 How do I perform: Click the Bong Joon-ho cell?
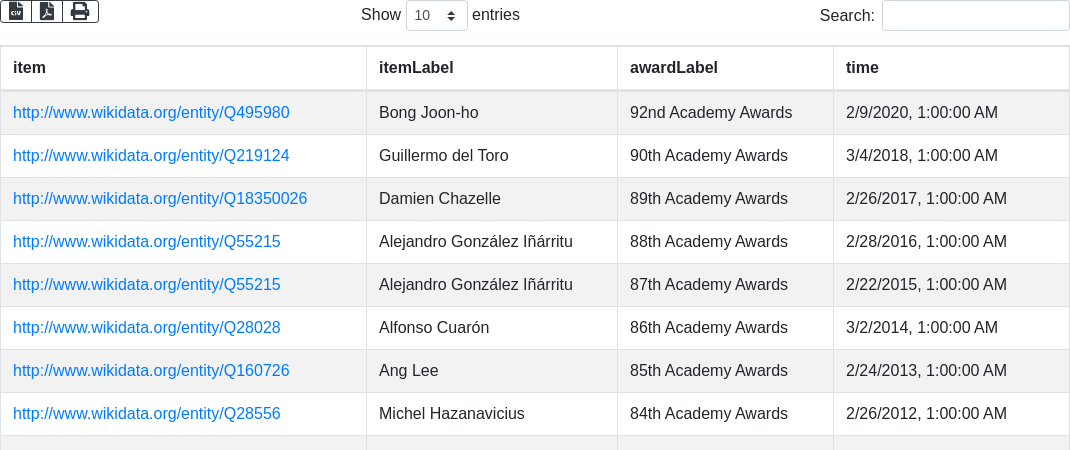(429, 113)
